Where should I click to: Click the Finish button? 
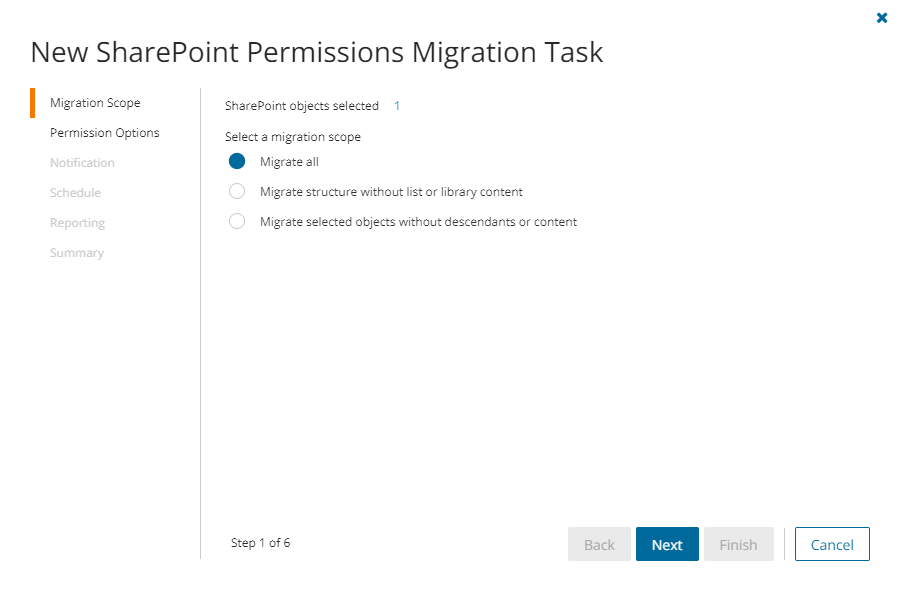[x=738, y=545]
